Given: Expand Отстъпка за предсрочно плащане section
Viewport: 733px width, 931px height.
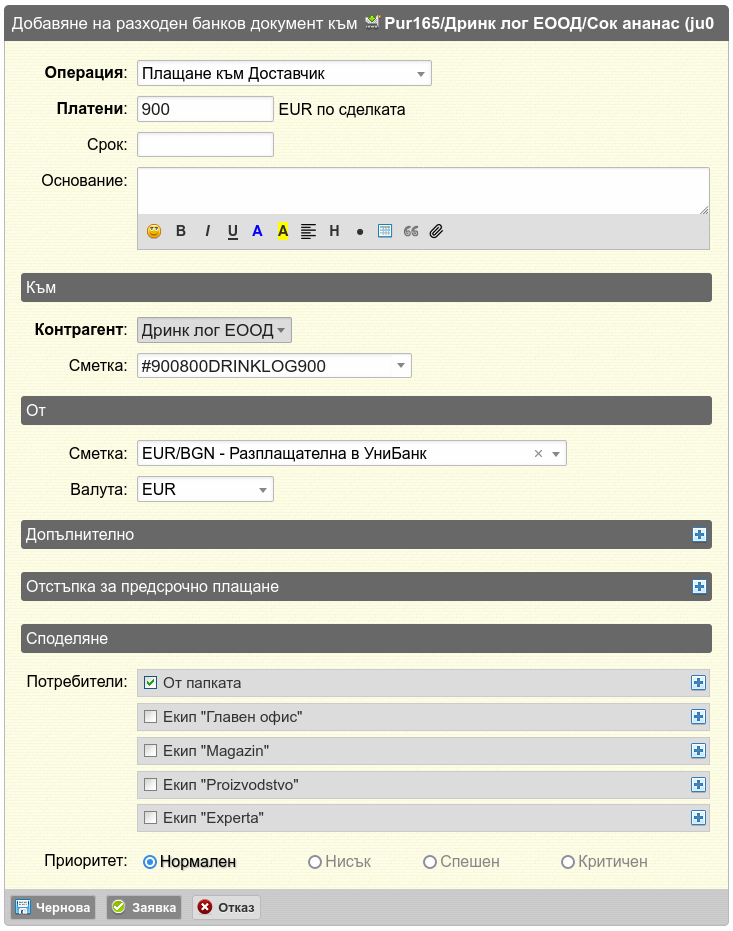Looking at the screenshot, I should tap(699, 587).
